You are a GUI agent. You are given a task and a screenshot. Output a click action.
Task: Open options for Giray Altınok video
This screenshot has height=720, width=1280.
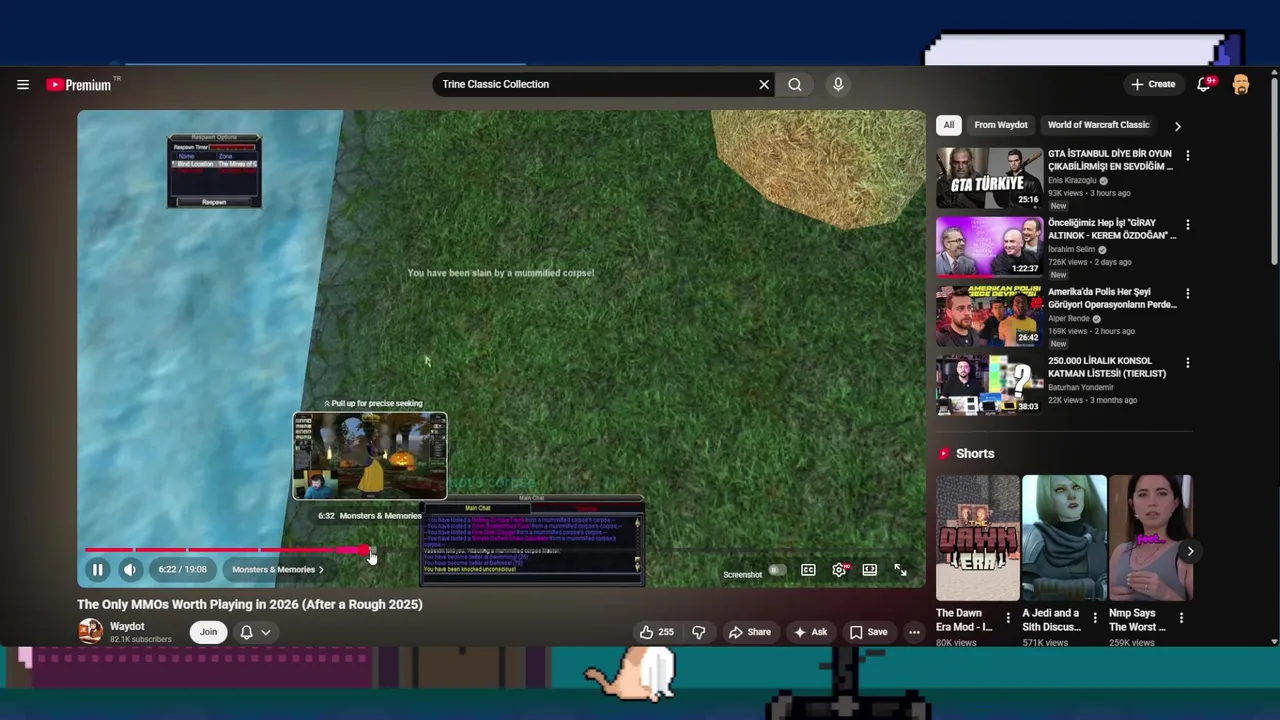coord(1187,225)
